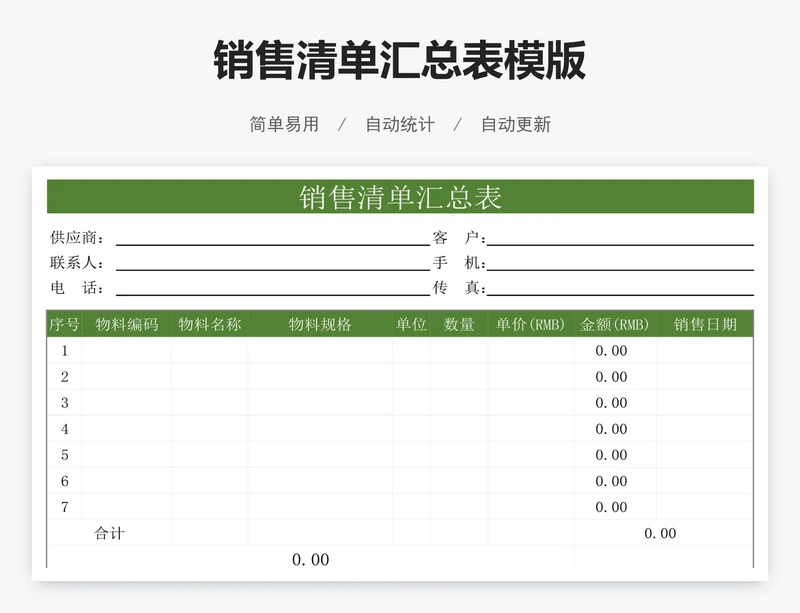
Task: Click the 电话 underline input field
Action: point(273,287)
